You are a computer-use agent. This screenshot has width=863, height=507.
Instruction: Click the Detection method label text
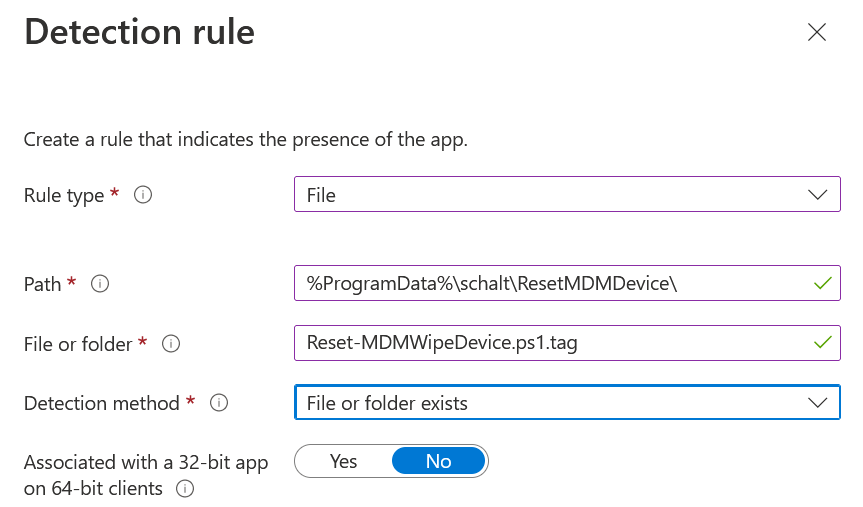click(102, 404)
